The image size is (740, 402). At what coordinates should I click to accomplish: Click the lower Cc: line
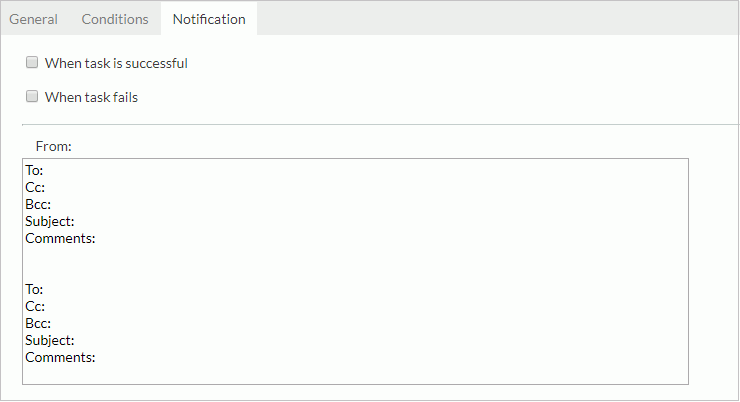tap(35, 306)
